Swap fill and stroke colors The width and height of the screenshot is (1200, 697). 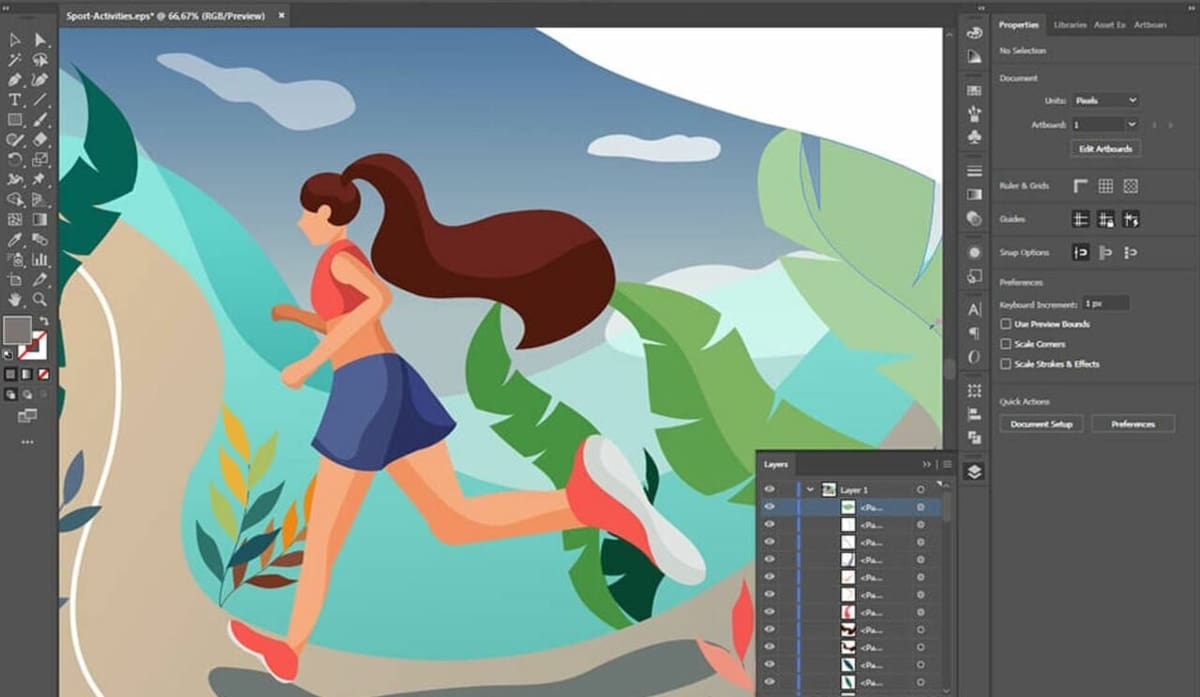coord(43,321)
